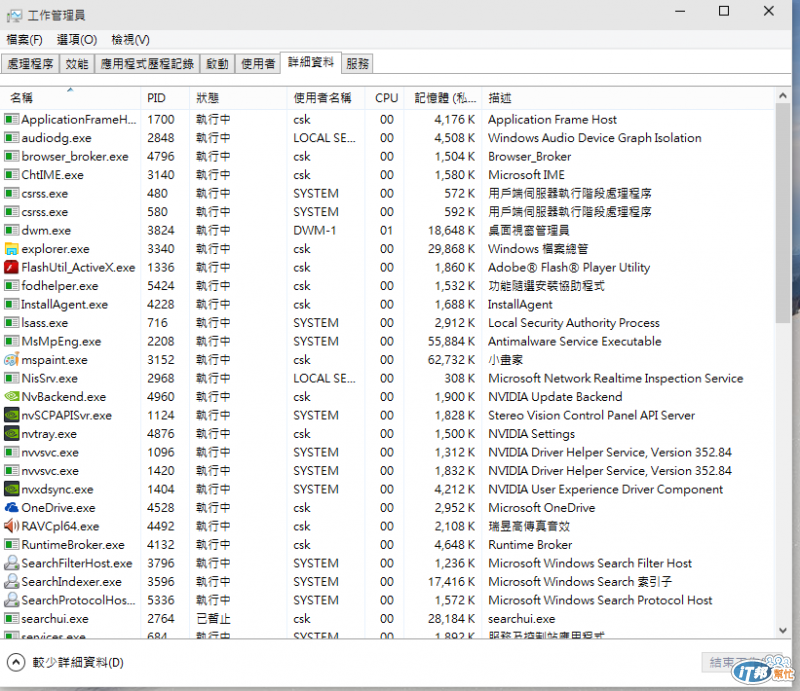Screen dimensions: 800x691
Task: Click the SearchFilterHost.exe icon
Action: (x=11, y=563)
